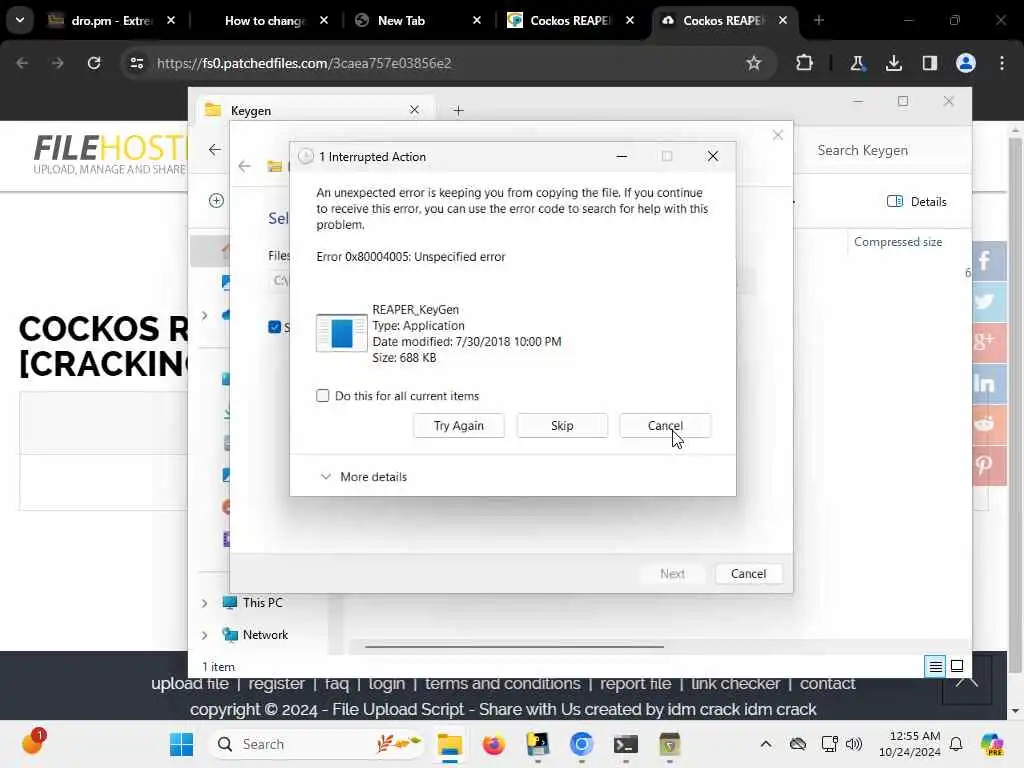Screen dimensions: 1024x768
Task: Click 'login' footer link
Action: pos(387,683)
